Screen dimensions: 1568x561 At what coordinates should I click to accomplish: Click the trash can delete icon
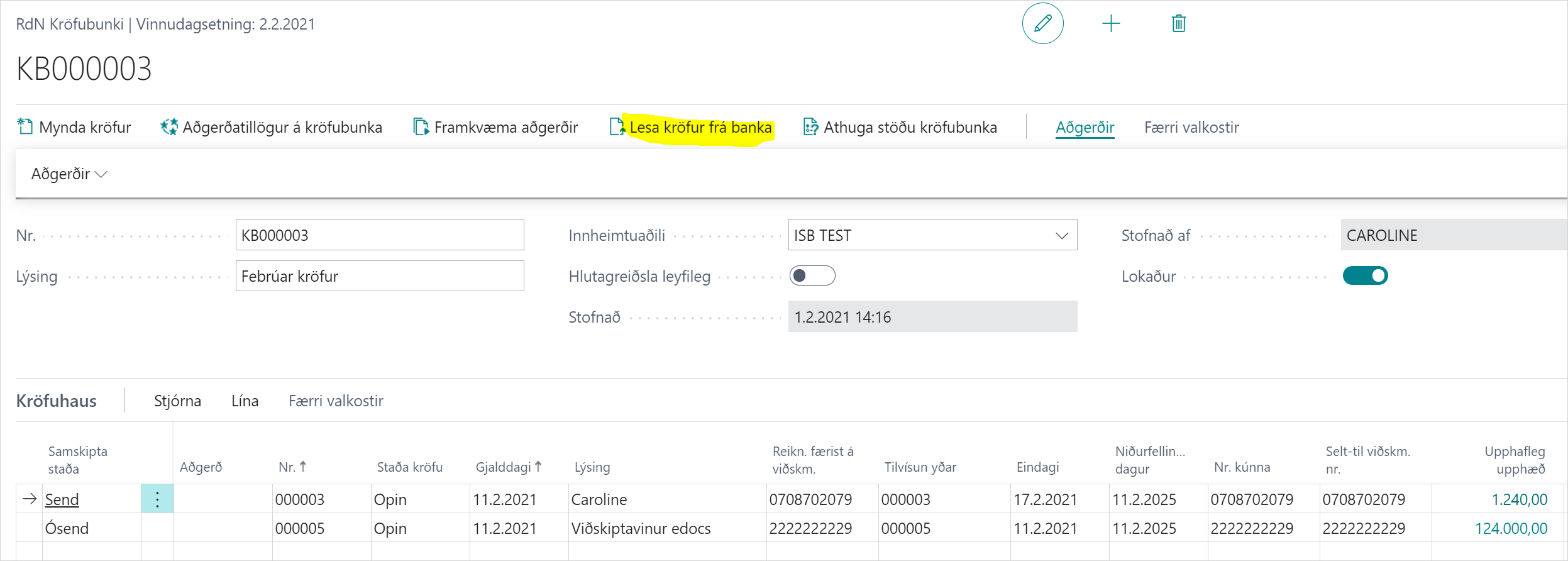click(1178, 24)
